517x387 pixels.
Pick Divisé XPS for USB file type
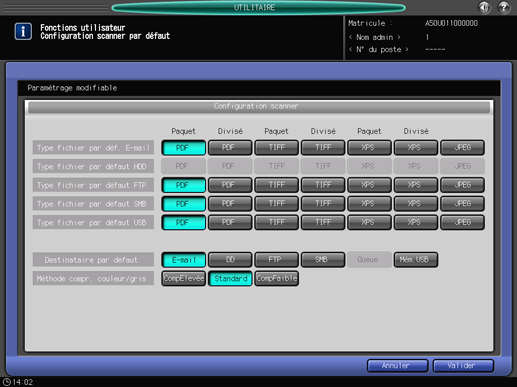[x=416, y=222]
